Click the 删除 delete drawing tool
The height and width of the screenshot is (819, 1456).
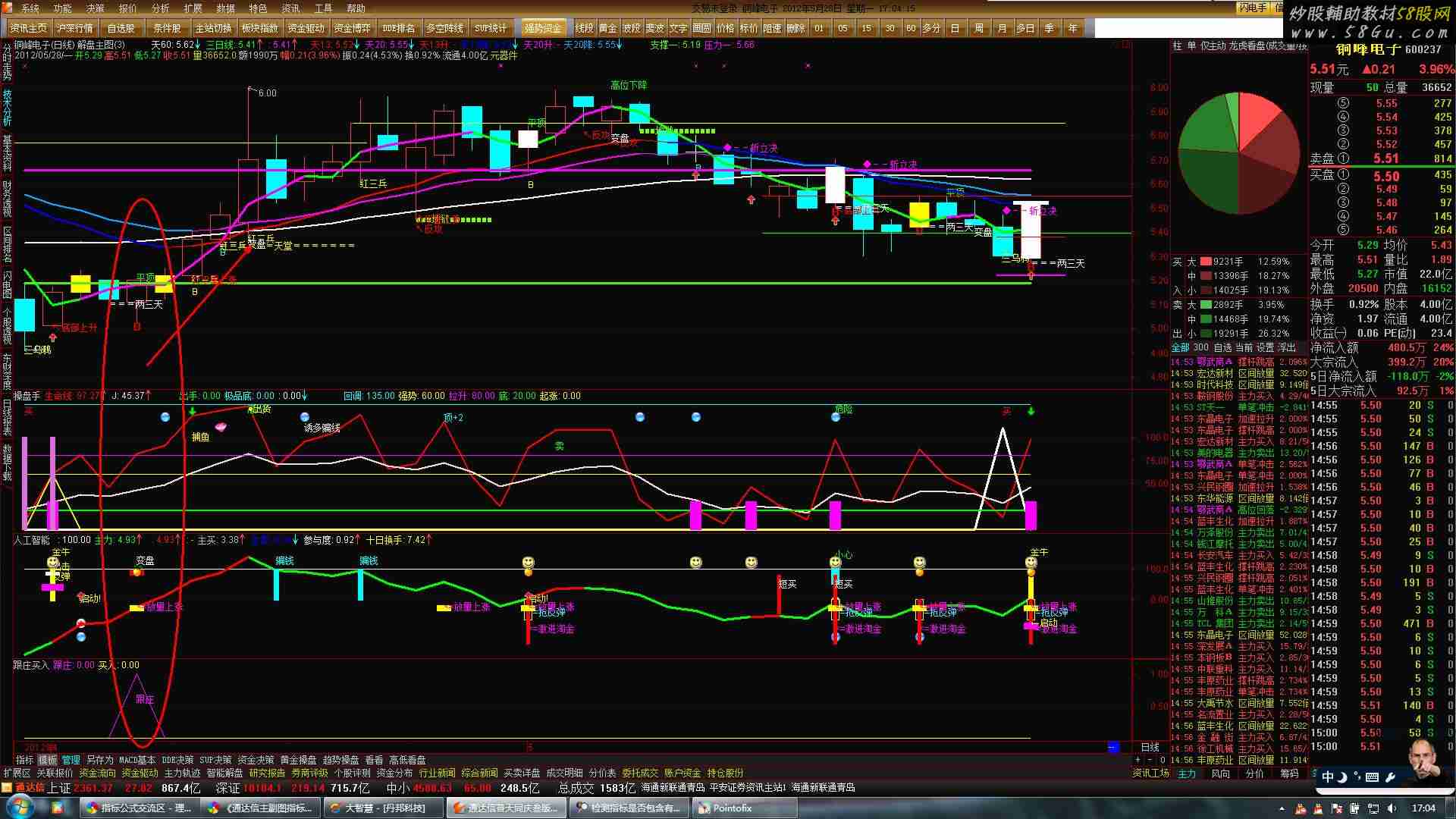[795, 28]
